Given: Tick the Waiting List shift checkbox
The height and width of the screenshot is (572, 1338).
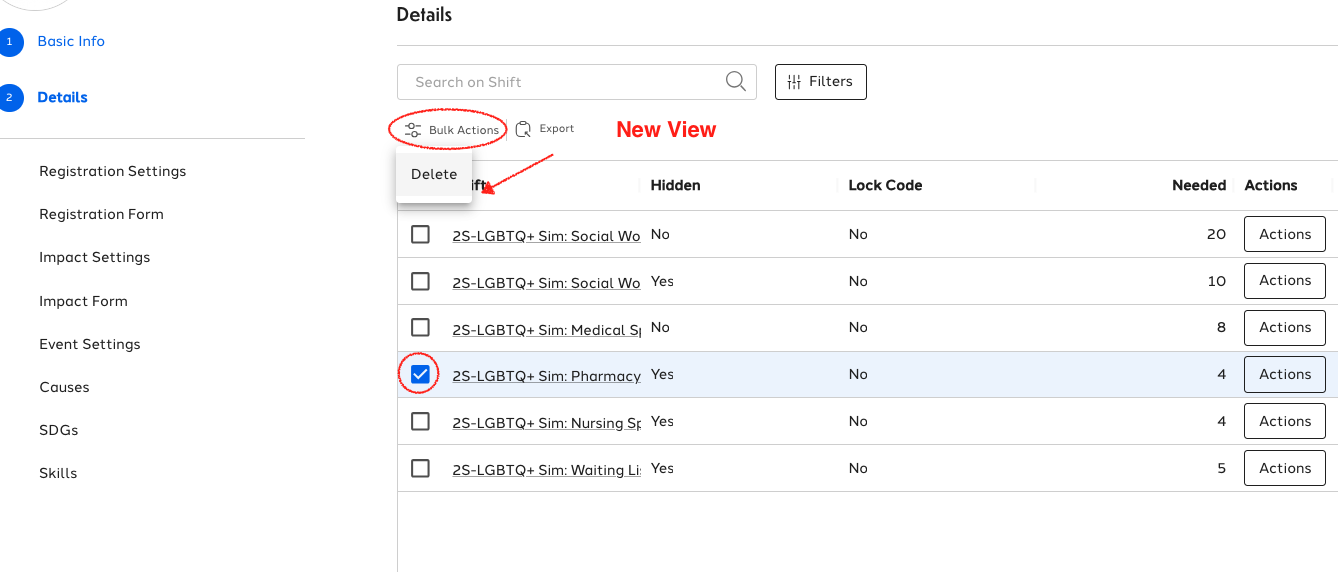Looking at the screenshot, I should tap(421, 468).
